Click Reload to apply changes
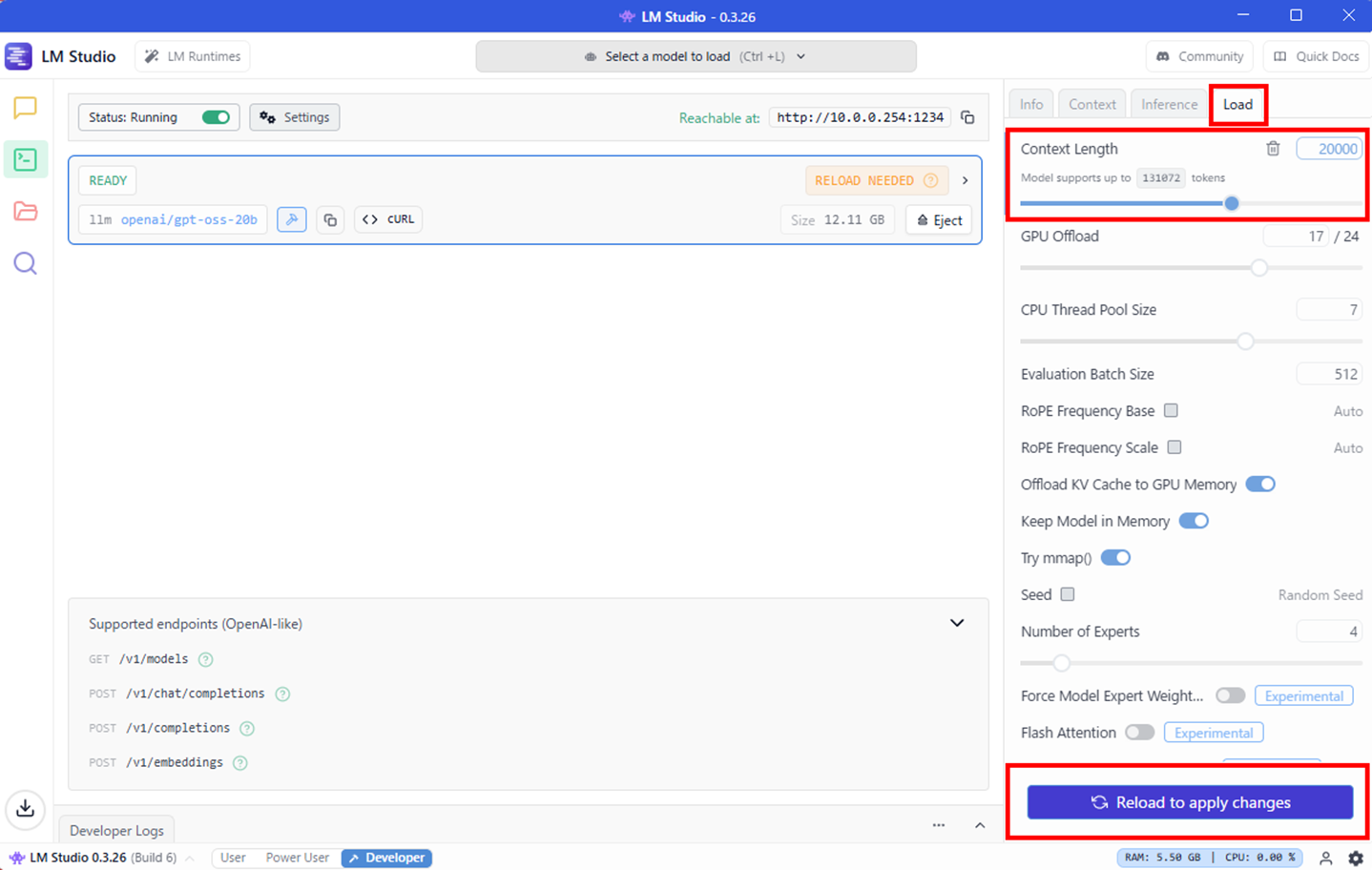Viewport: 1372px width, 870px height. click(x=1190, y=802)
